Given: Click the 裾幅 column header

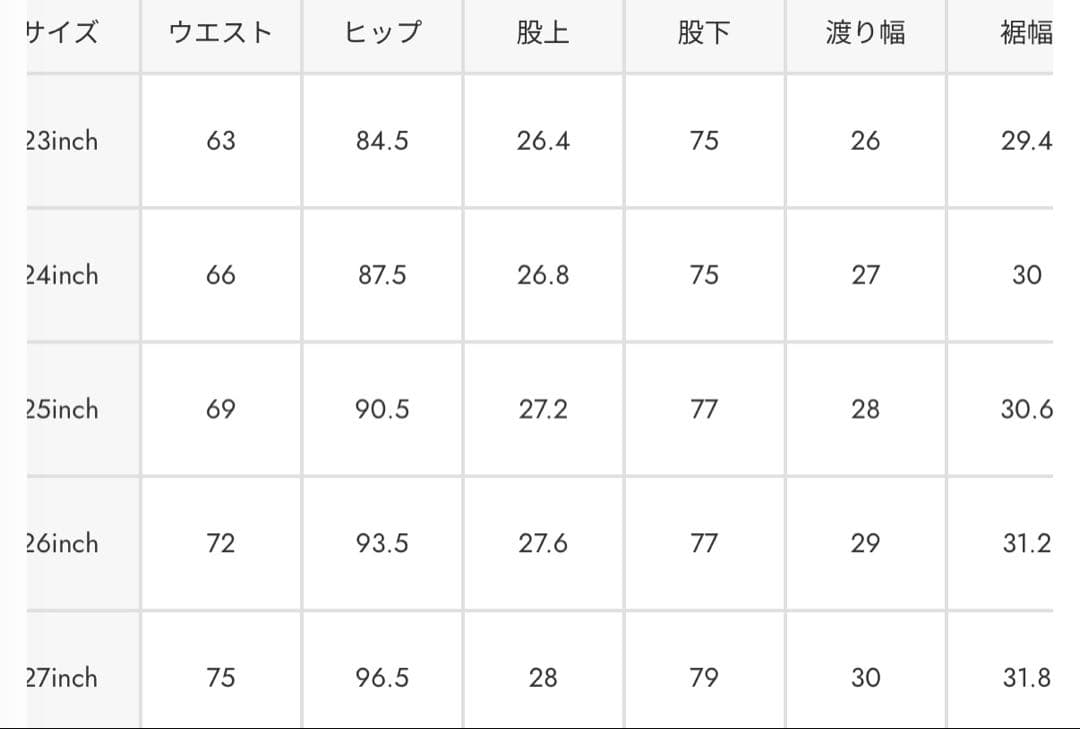Looking at the screenshot, I should click(x=1026, y=33).
